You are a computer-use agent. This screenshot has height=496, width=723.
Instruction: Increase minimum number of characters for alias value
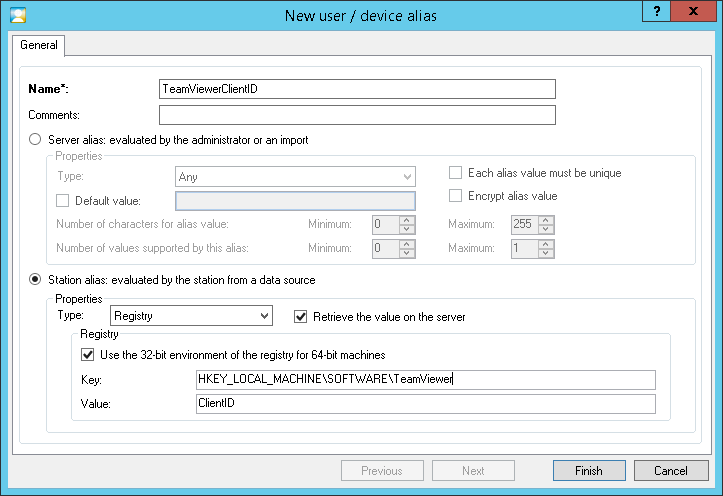[407, 220]
